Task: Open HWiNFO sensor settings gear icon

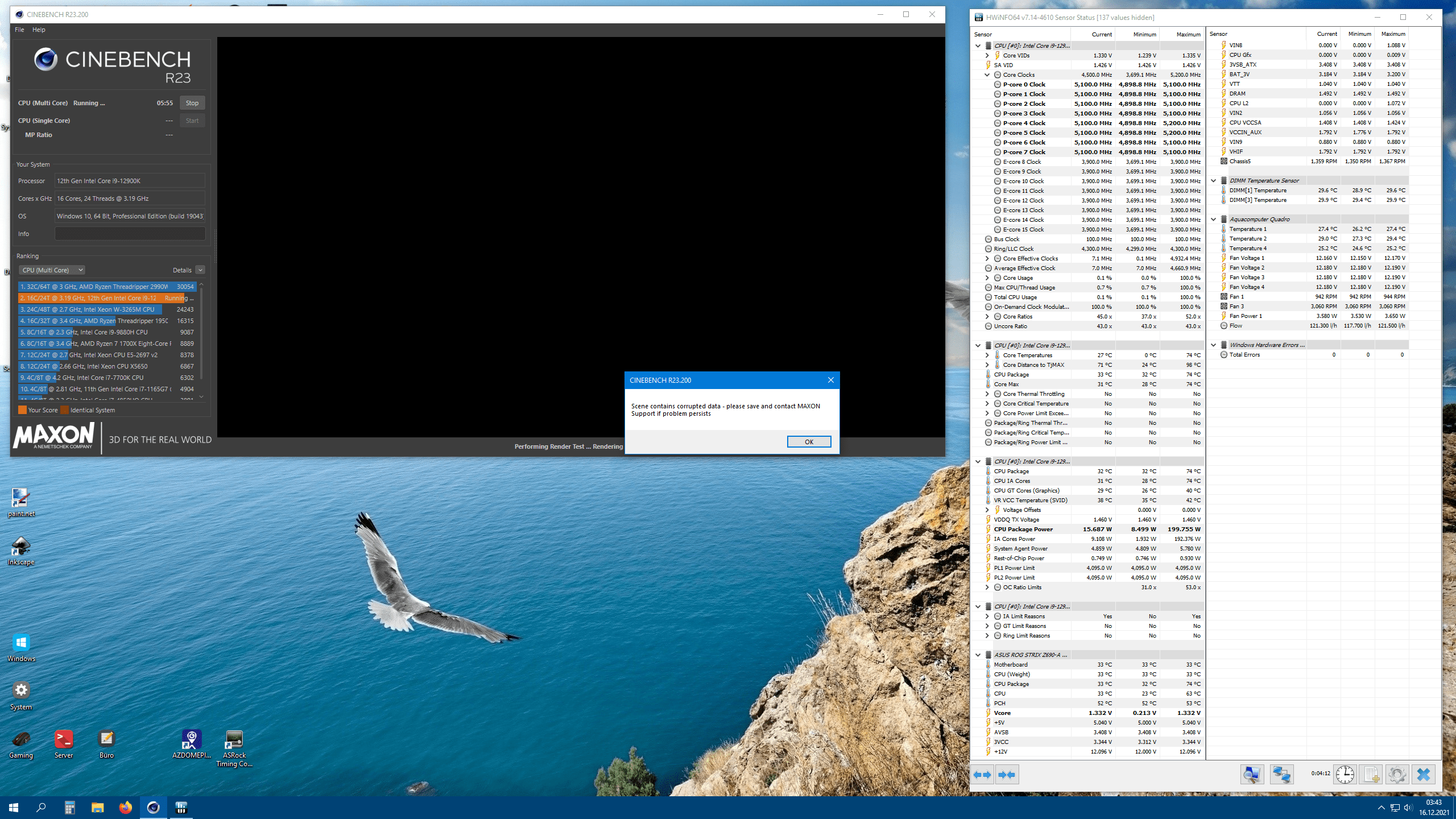Action: (x=1397, y=775)
